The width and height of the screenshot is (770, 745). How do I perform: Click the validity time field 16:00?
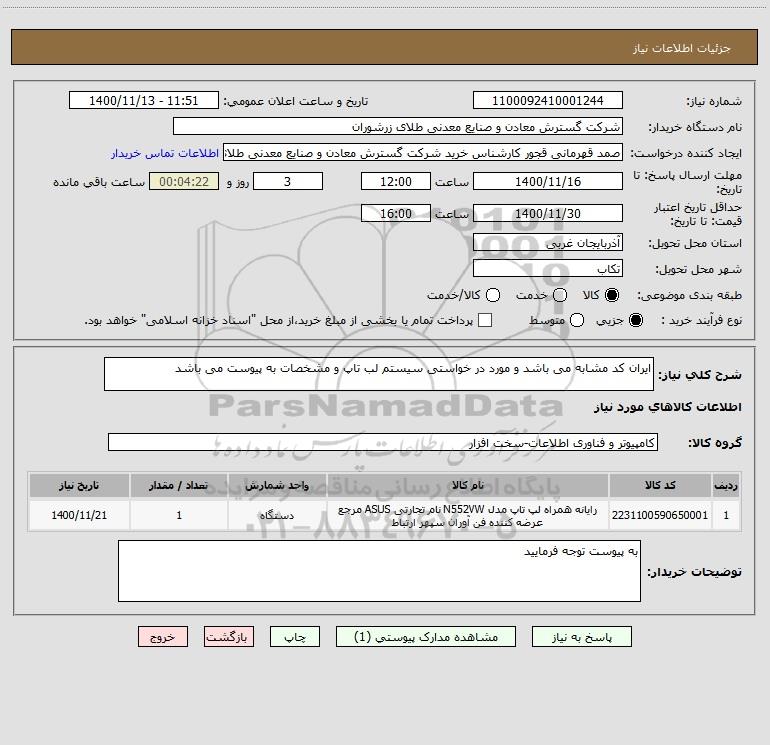click(x=396, y=213)
